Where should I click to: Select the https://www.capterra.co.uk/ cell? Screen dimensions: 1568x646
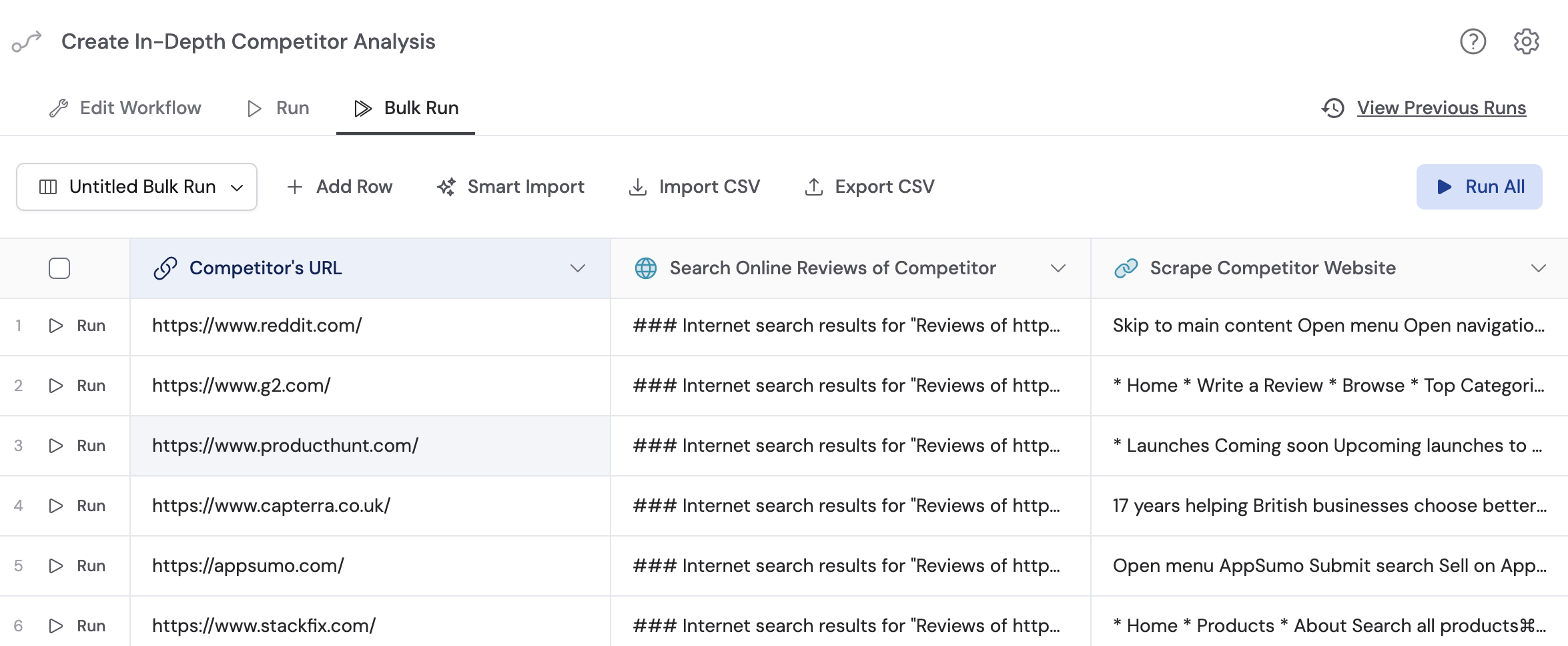(370, 506)
